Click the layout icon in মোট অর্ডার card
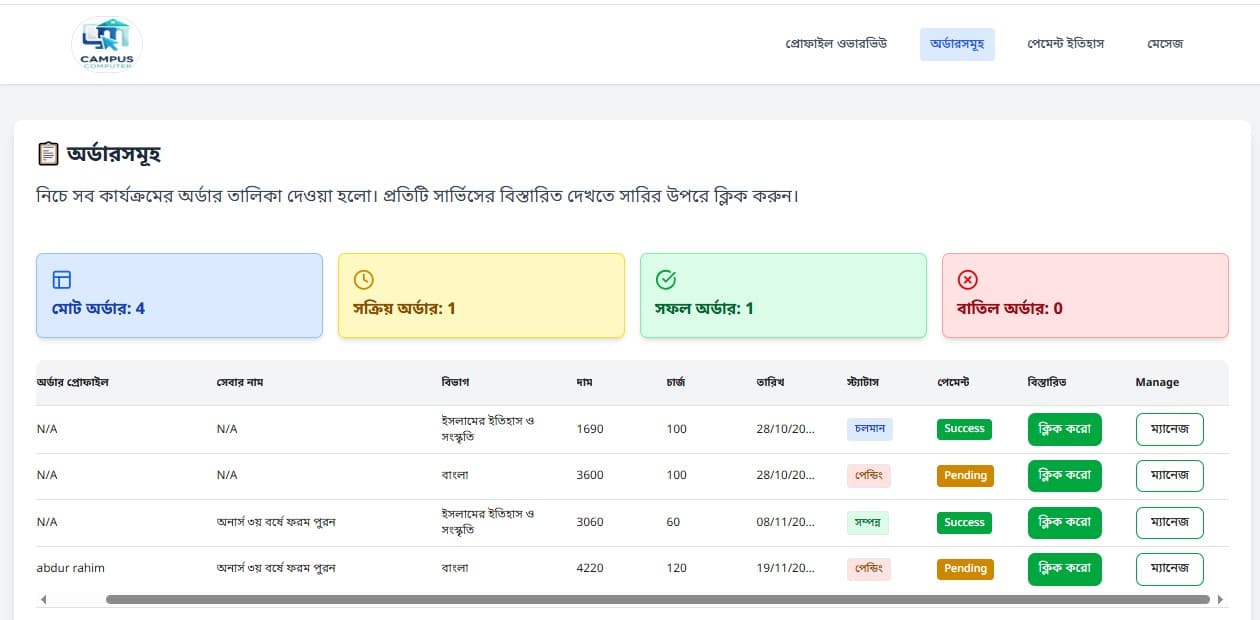Viewport: 1260px width, 620px height. point(62,280)
